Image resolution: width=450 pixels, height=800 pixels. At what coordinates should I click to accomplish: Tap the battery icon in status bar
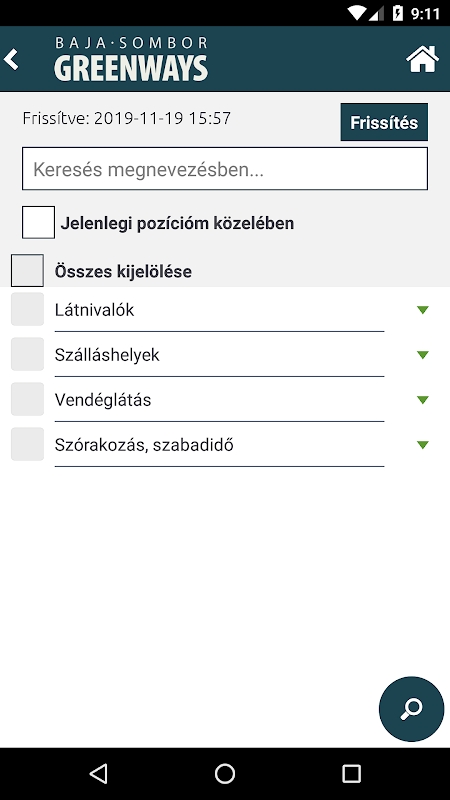[x=398, y=13]
